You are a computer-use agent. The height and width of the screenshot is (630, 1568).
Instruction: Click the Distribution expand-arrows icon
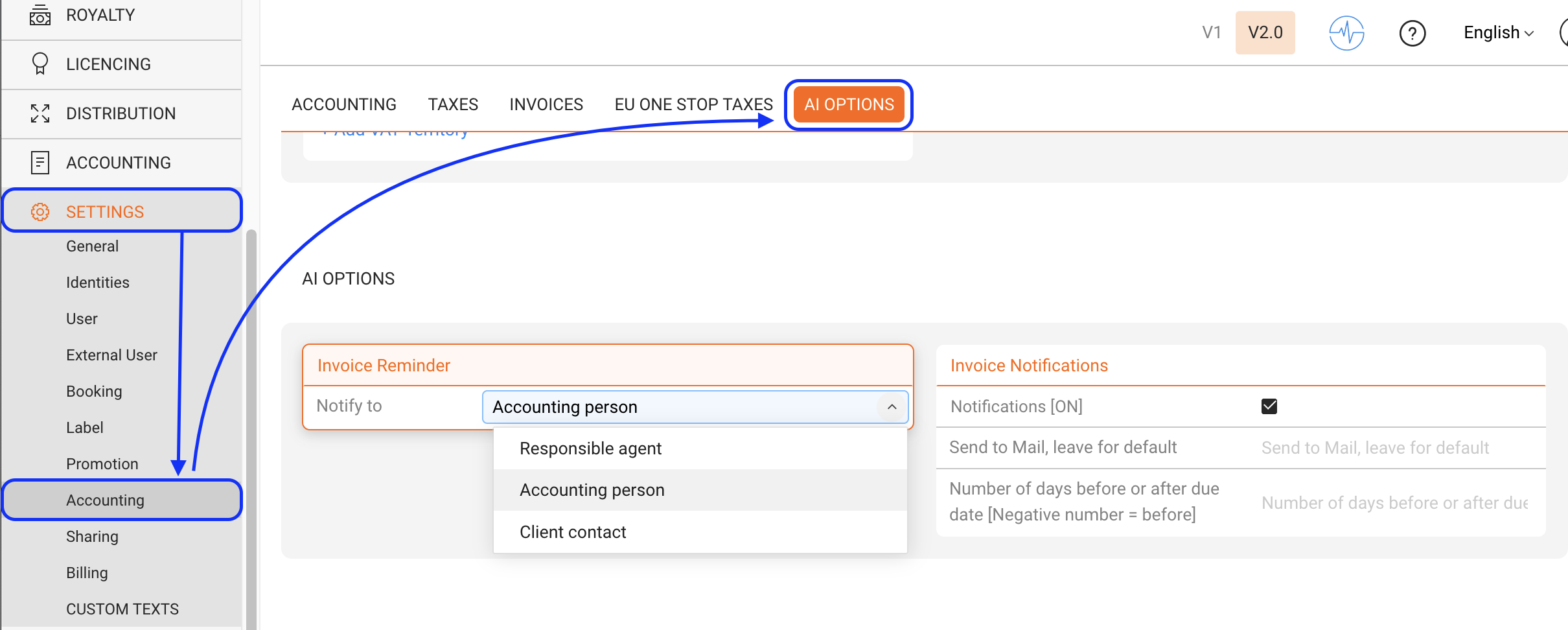tap(40, 113)
